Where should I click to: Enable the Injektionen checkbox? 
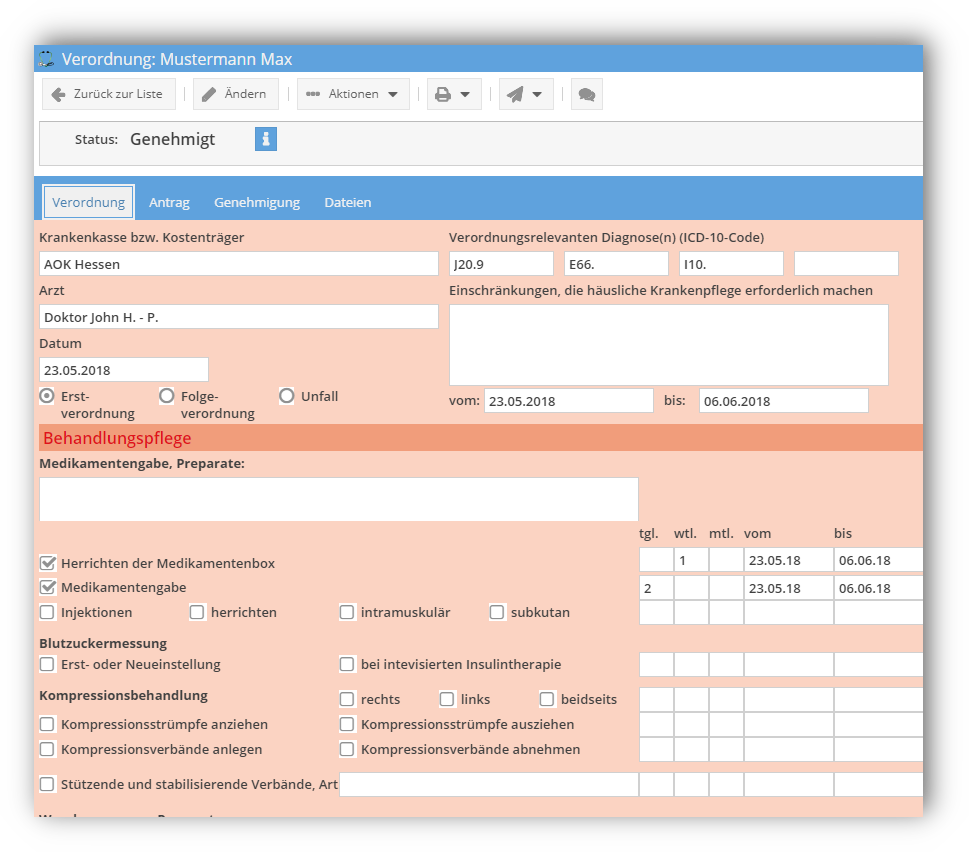tap(47, 612)
